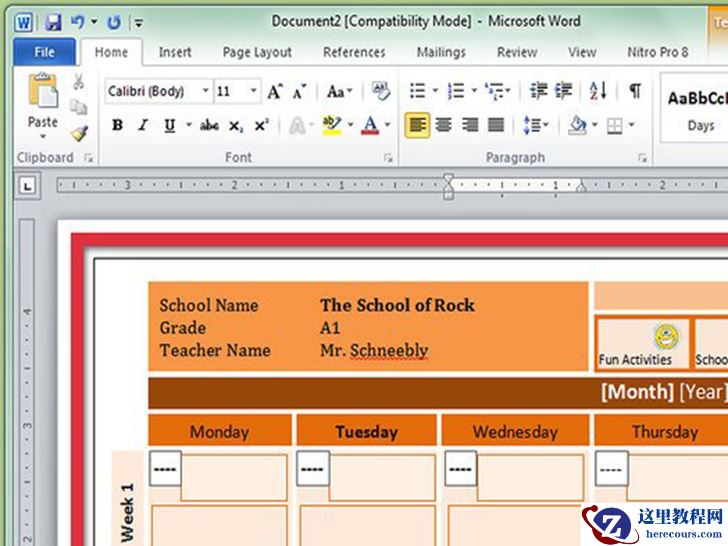Apply text effects with the glowing A icon
Viewport: 728px width, 546px height.
coord(297,125)
